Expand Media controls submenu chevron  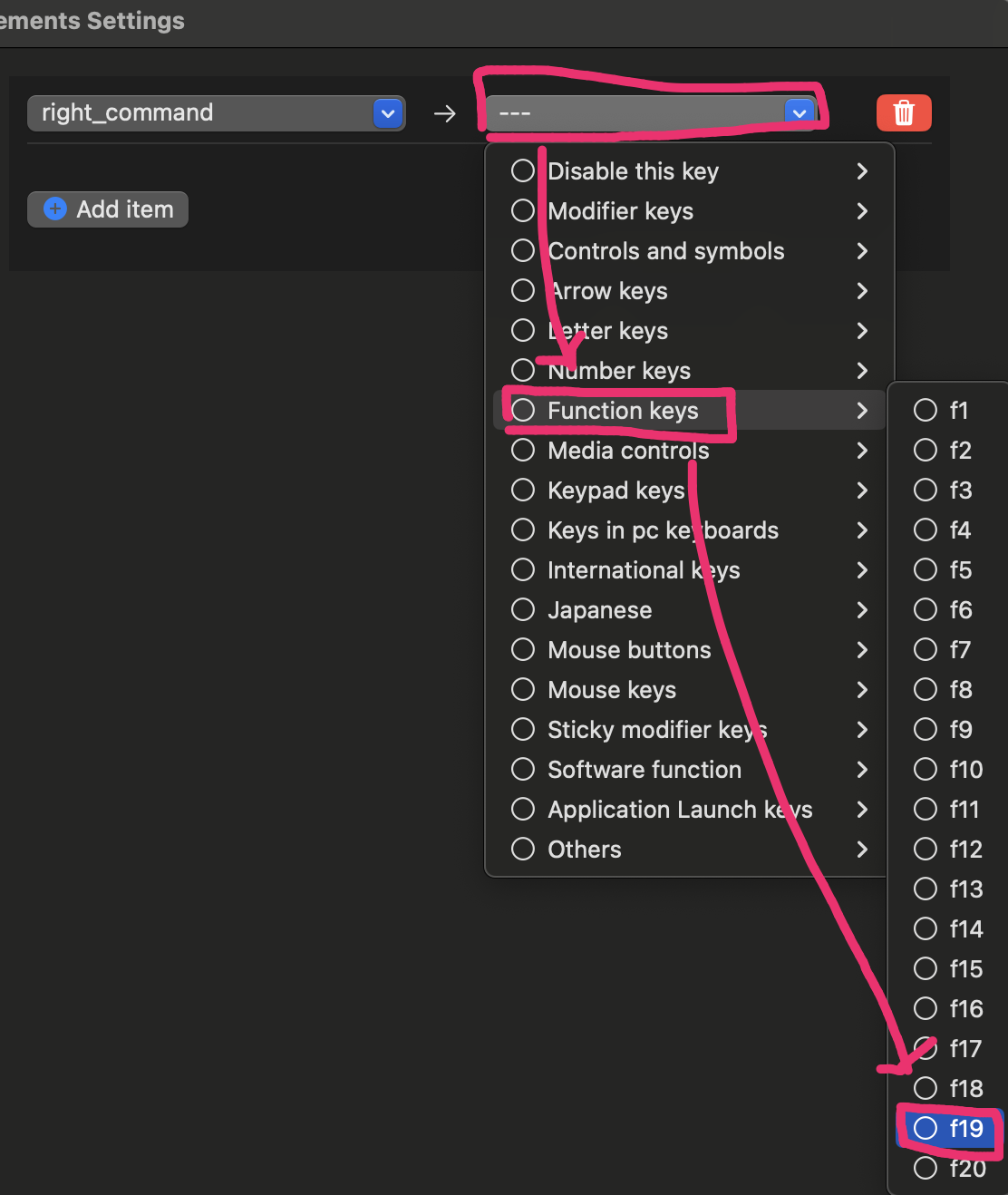click(x=862, y=451)
